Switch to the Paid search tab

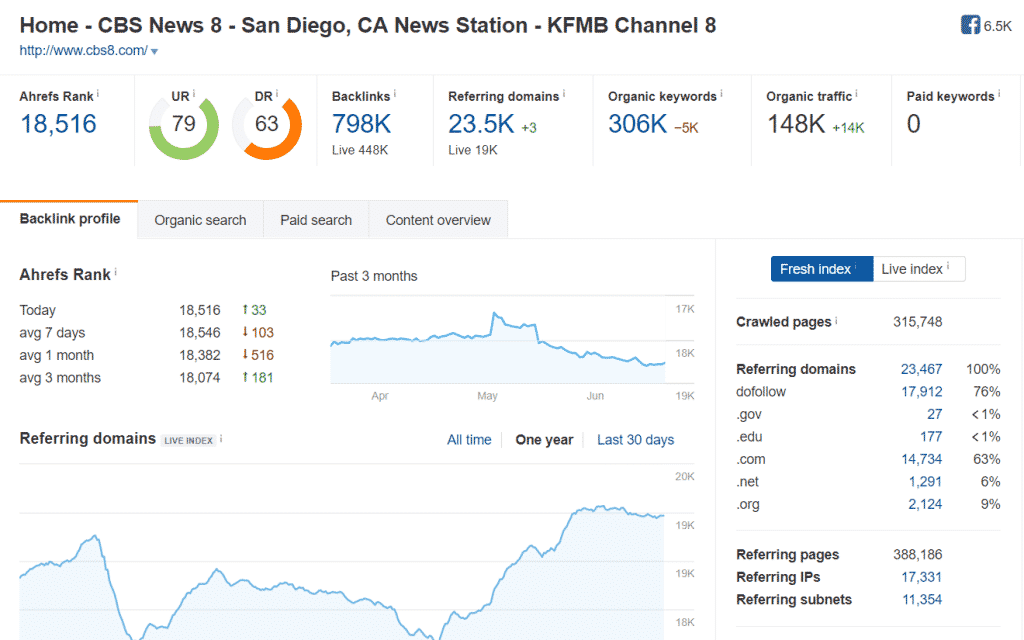tap(316, 220)
